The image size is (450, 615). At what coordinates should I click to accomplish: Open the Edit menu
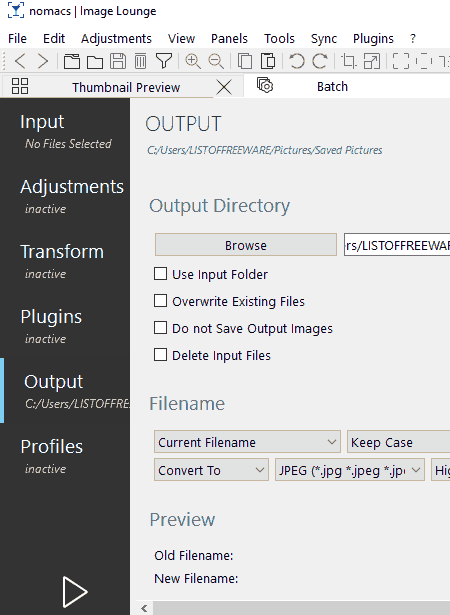coord(54,38)
